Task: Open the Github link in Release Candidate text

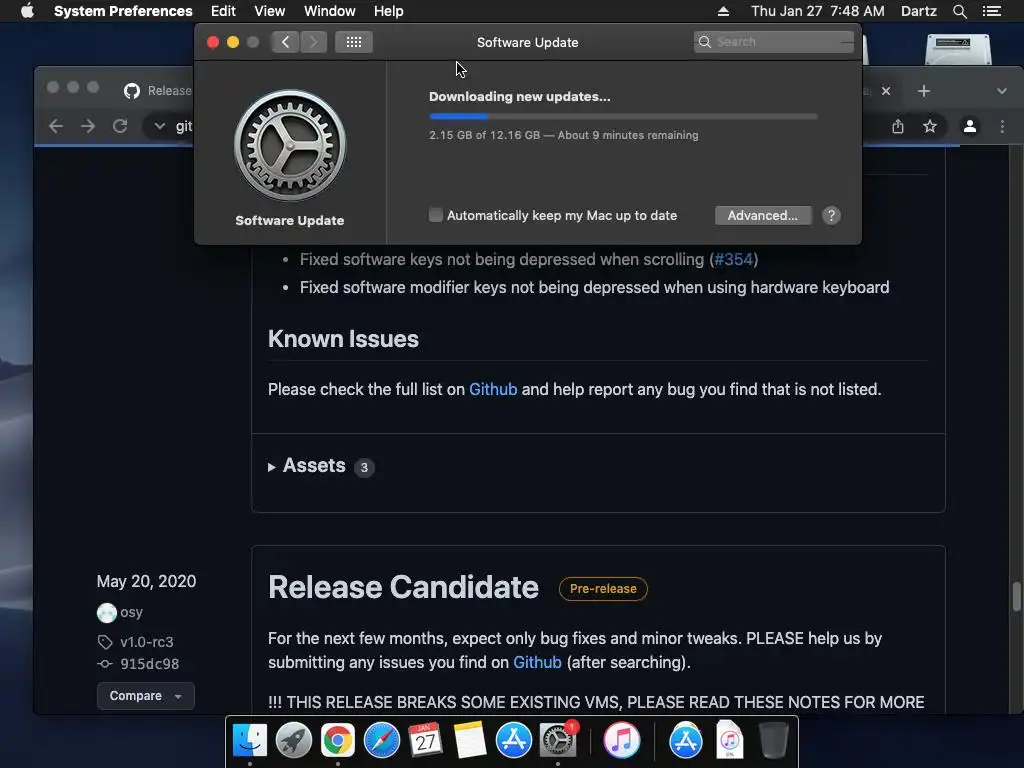Action: (x=537, y=662)
